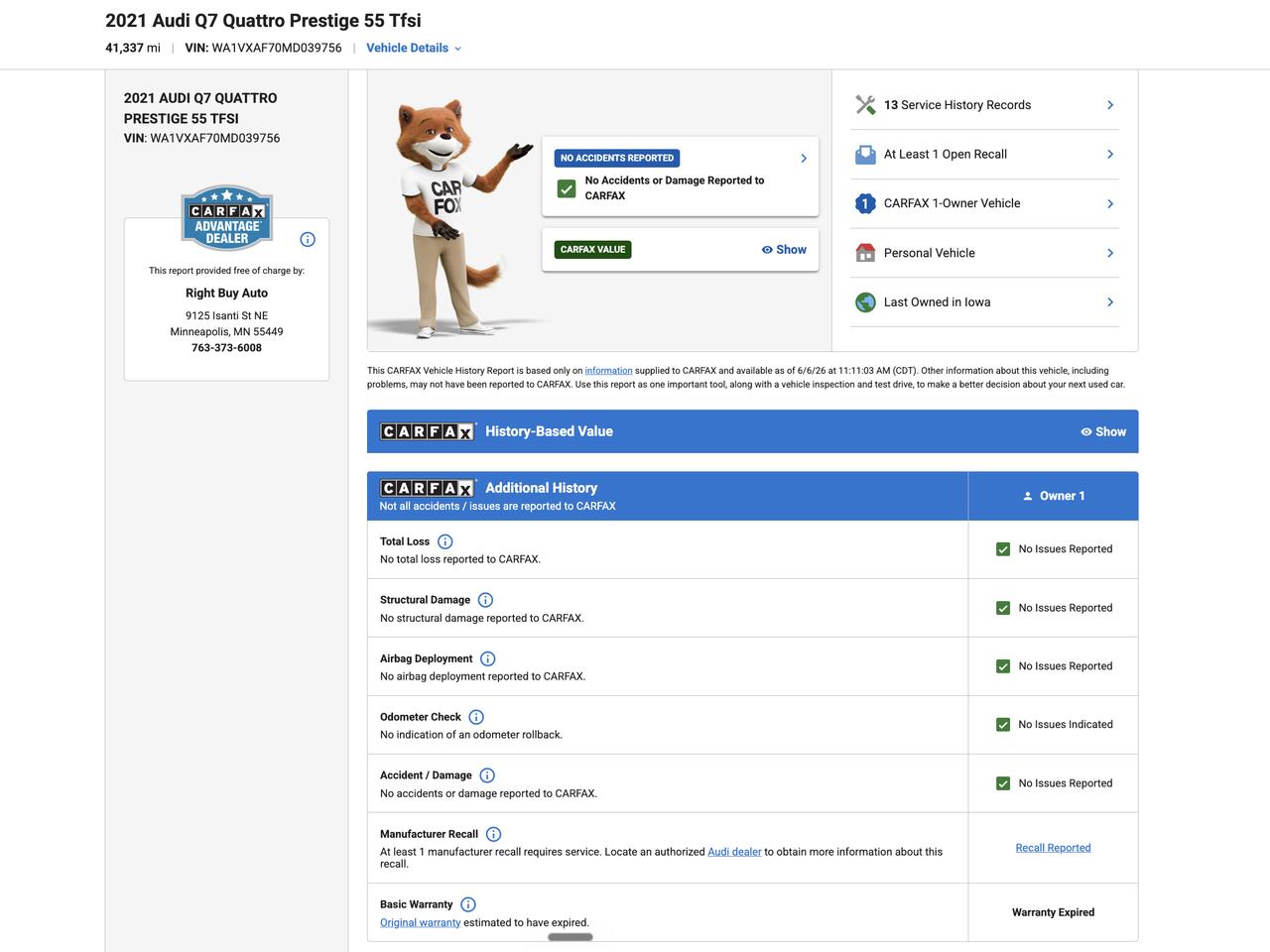The height and width of the screenshot is (952, 1270).
Task: Click the horizontal scrollbar thumb at bottom
Action: coord(571,937)
